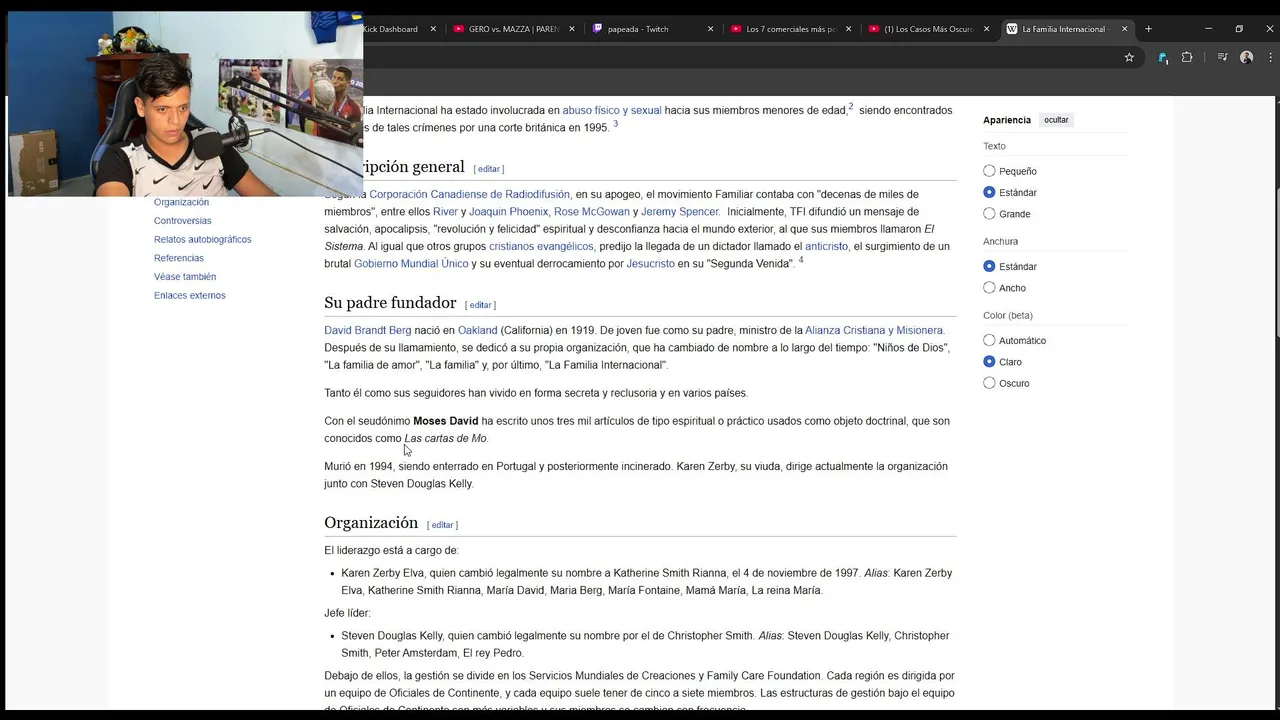The height and width of the screenshot is (720, 1280).
Task: Select Pequeño text size
Action: (x=989, y=171)
